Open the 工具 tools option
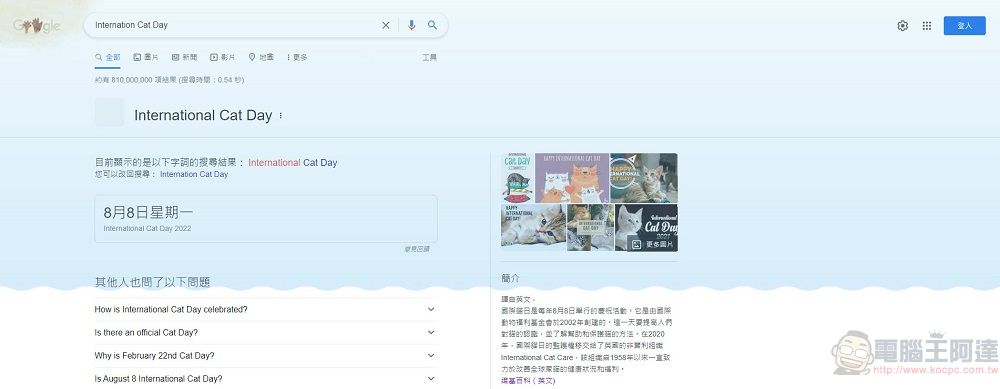This screenshot has height=389, width=1000. click(x=429, y=57)
